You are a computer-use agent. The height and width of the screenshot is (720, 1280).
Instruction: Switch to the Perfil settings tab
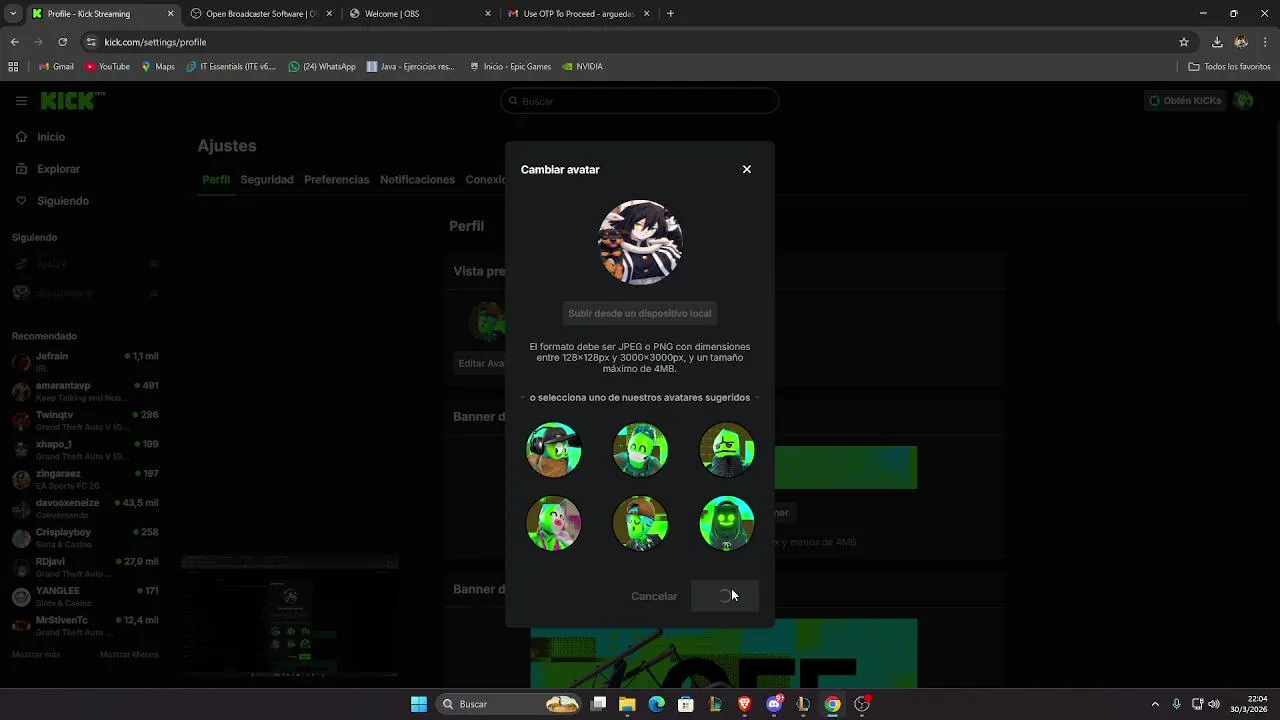point(216,180)
